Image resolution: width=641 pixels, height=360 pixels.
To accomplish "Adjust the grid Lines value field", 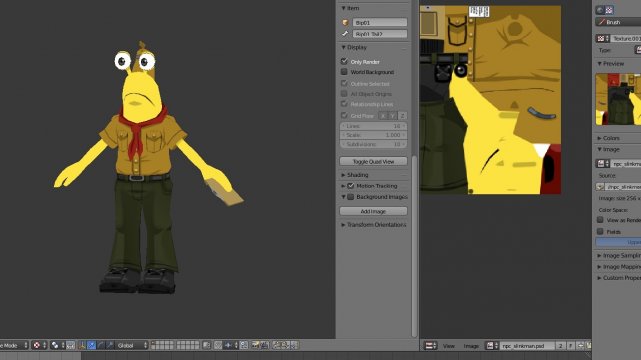I will coord(373,126).
